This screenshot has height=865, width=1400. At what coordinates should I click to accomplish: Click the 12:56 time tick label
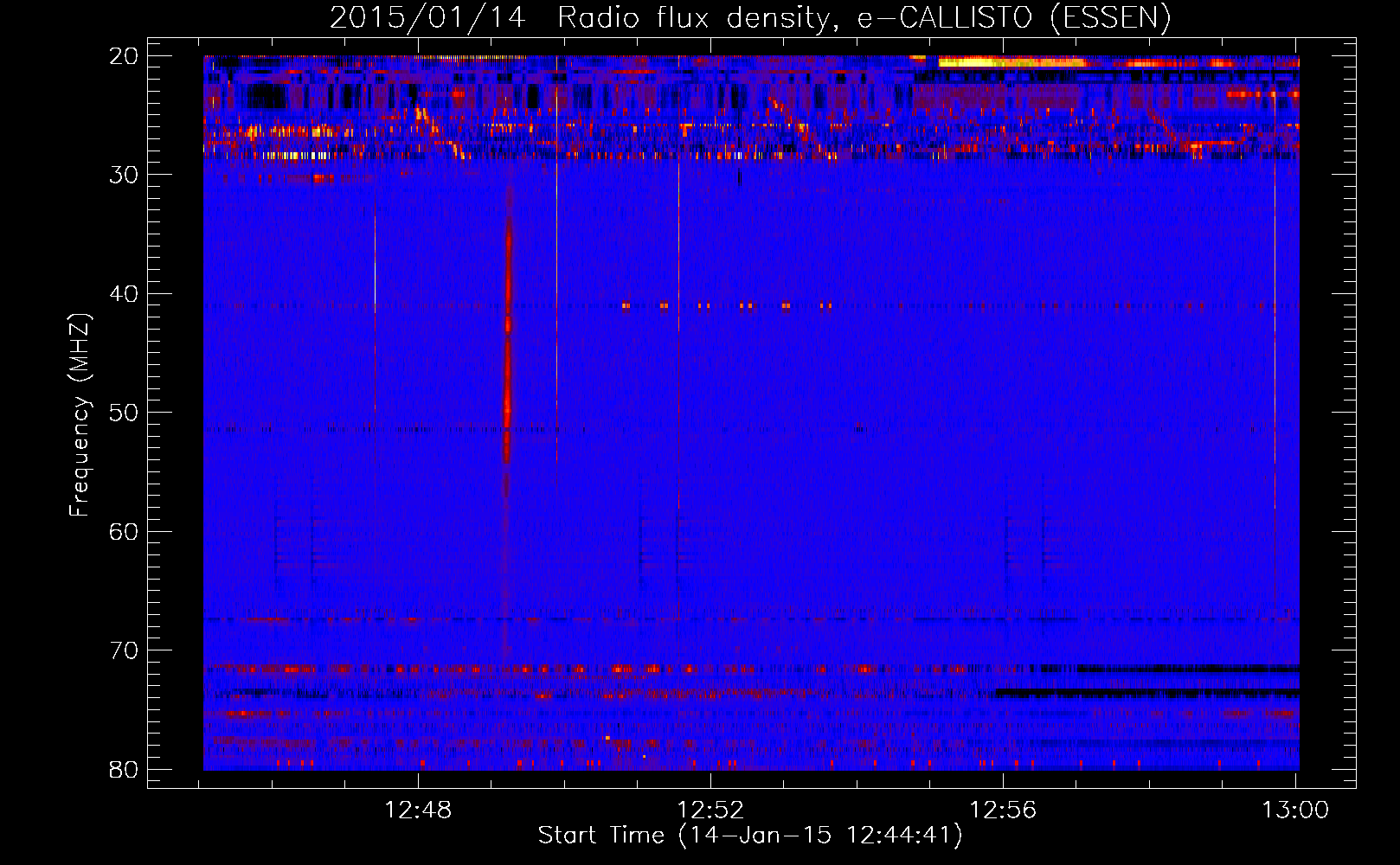(x=1004, y=811)
